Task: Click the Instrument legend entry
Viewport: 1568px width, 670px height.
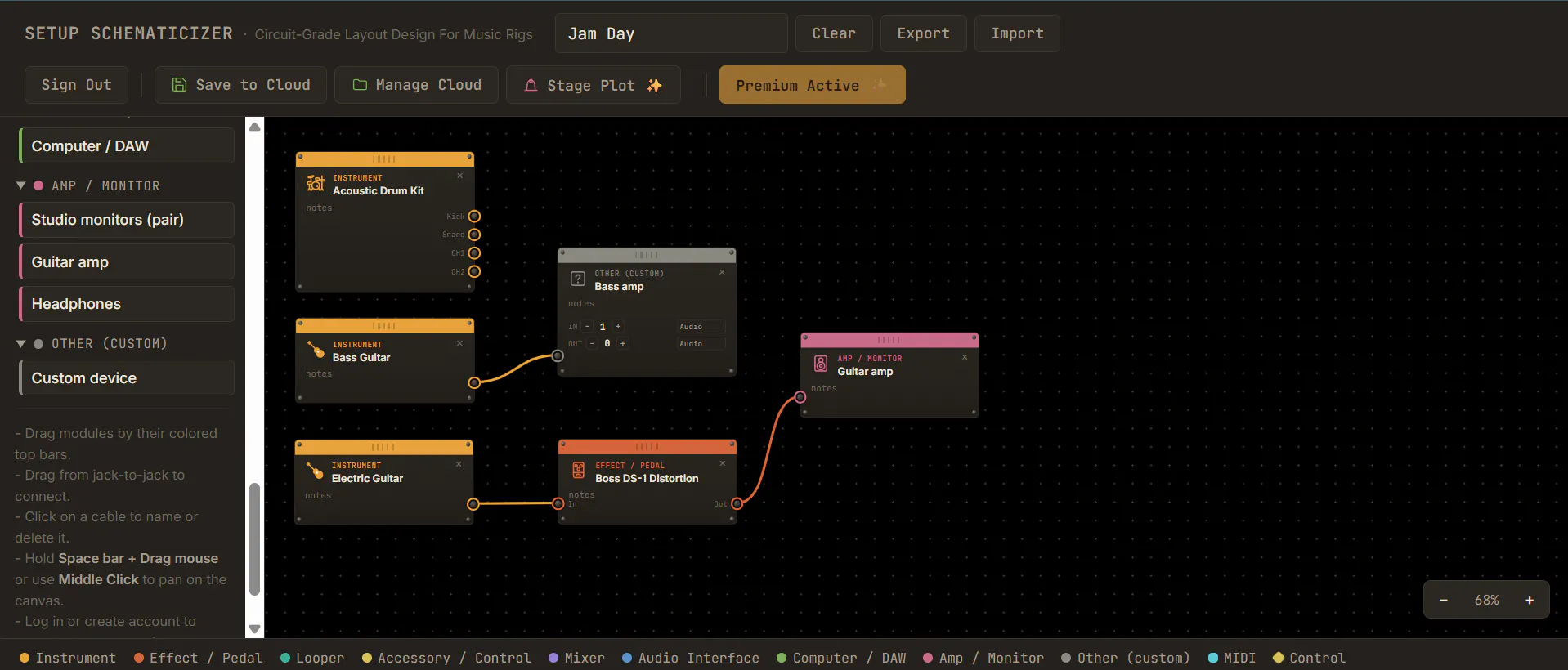Action: pos(68,658)
